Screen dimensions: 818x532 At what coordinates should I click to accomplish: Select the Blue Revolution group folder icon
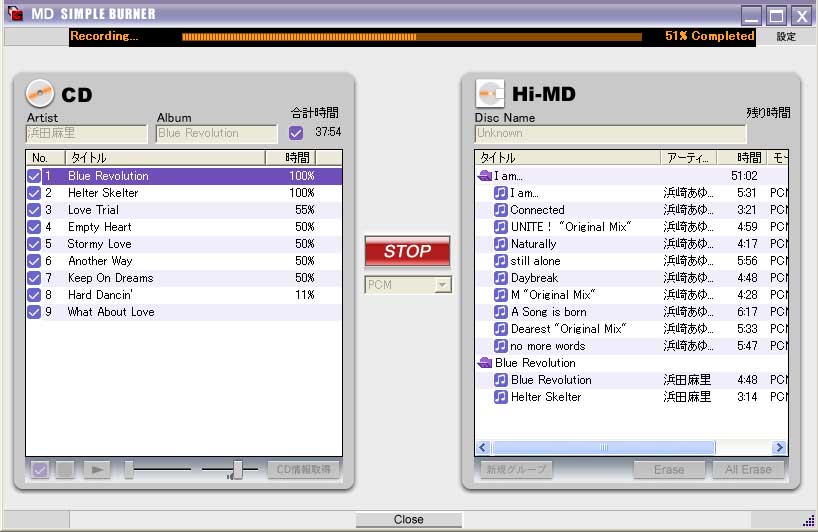[x=485, y=362]
